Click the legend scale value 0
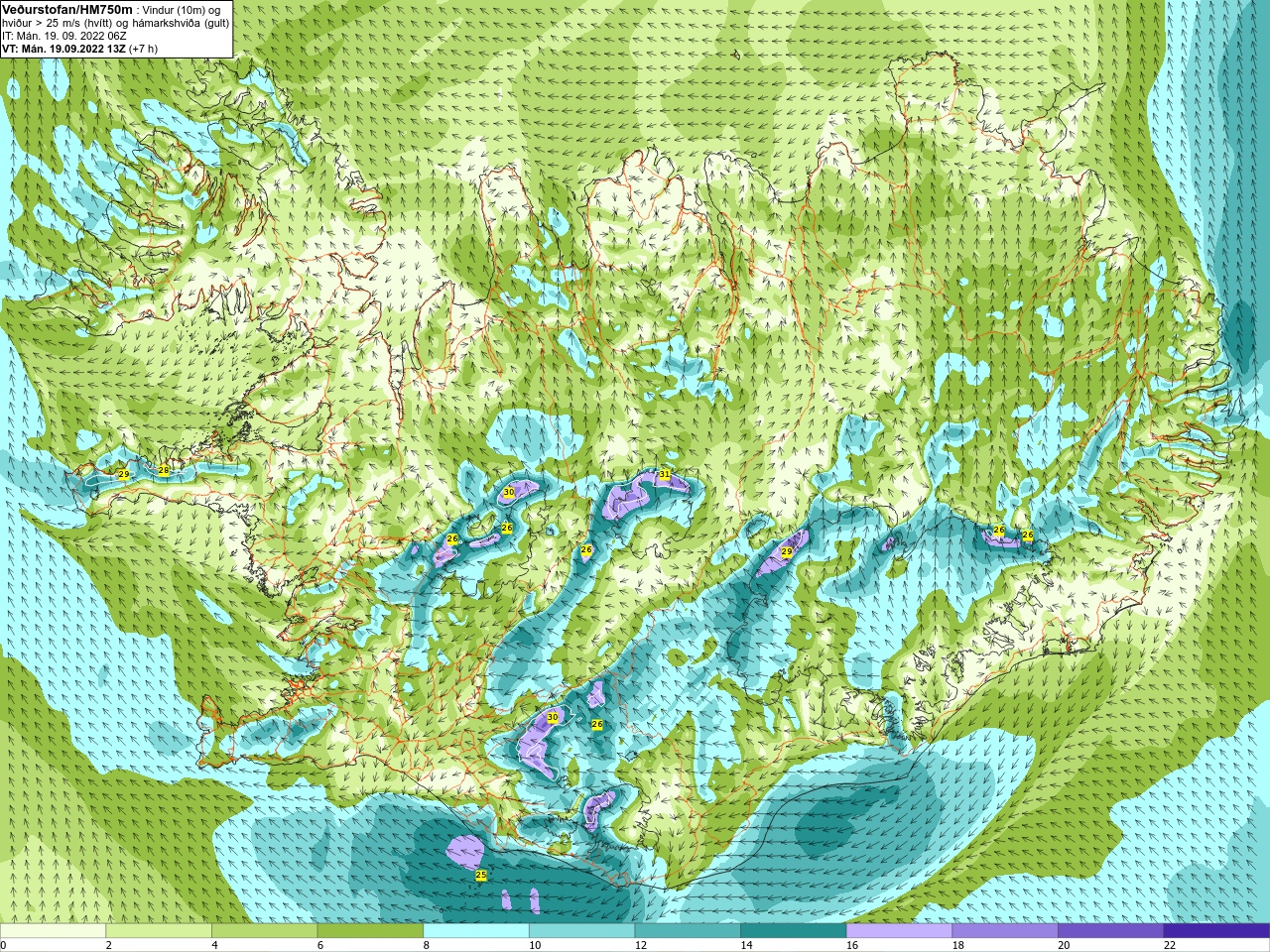 [x=3, y=945]
